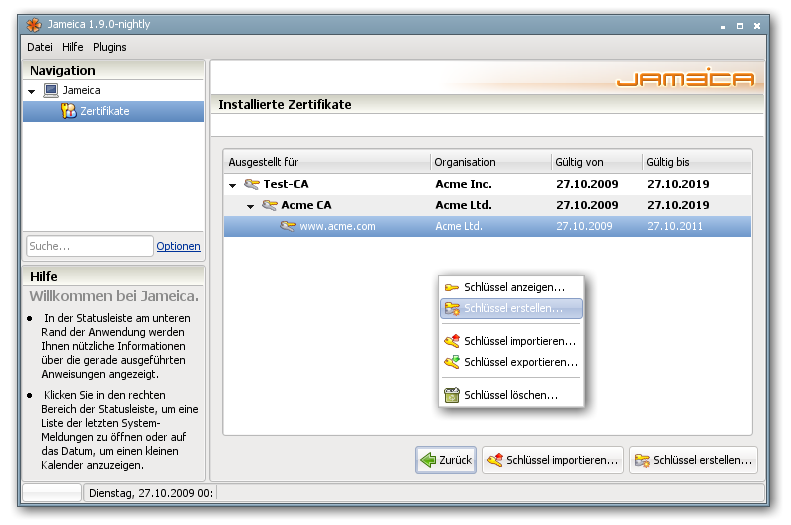This screenshot has width=791, height=525.
Task: Click the bottom Schlüssel importieren… button
Action: 553,460
